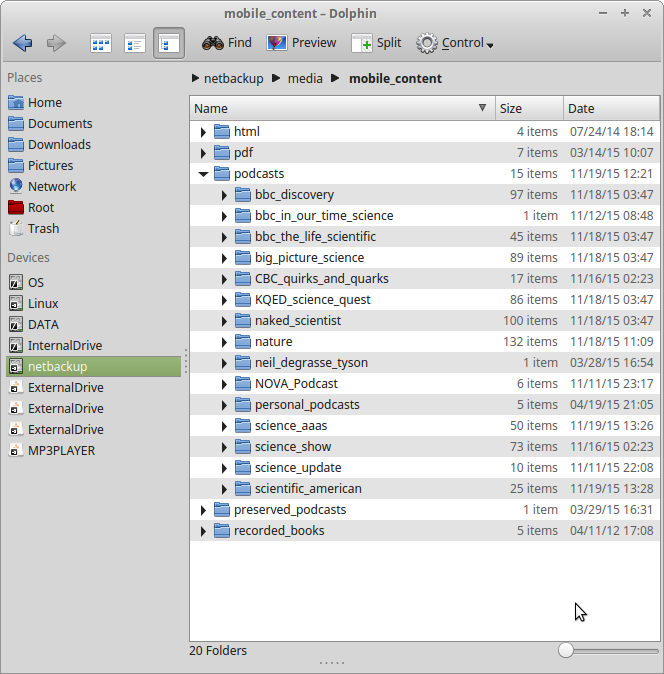Click the Back navigation arrow
The height and width of the screenshot is (674, 664).
point(23,43)
